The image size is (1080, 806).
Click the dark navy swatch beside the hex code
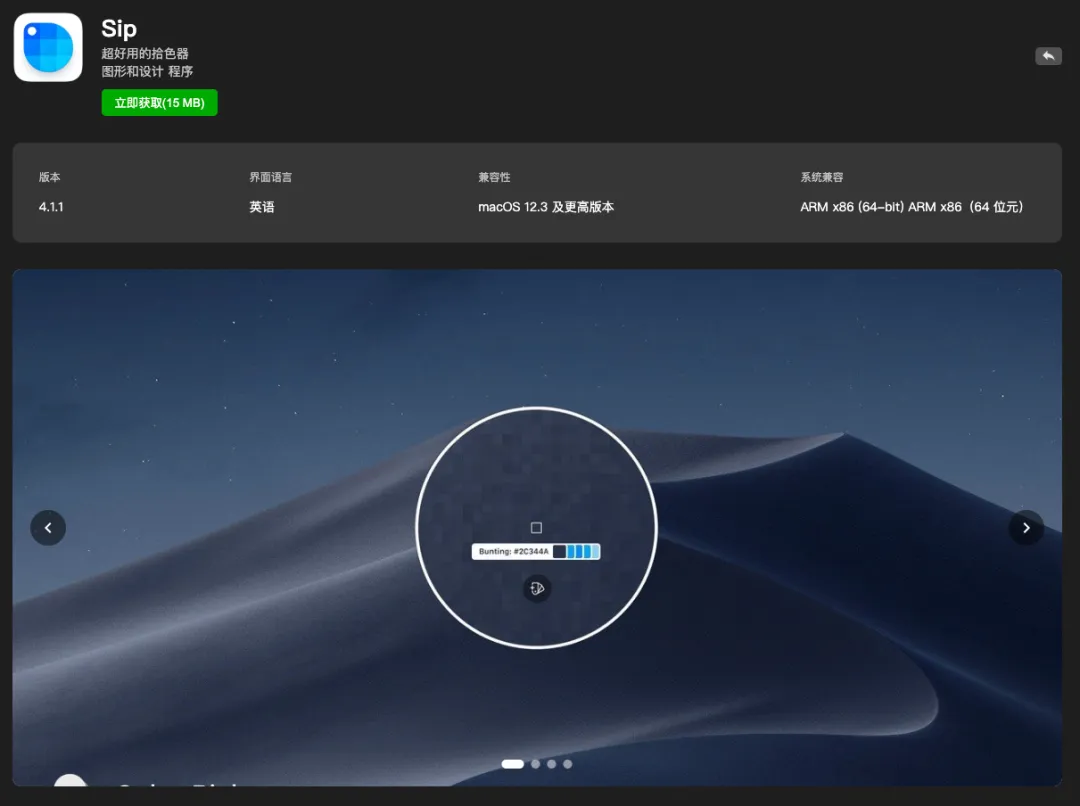click(559, 551)
